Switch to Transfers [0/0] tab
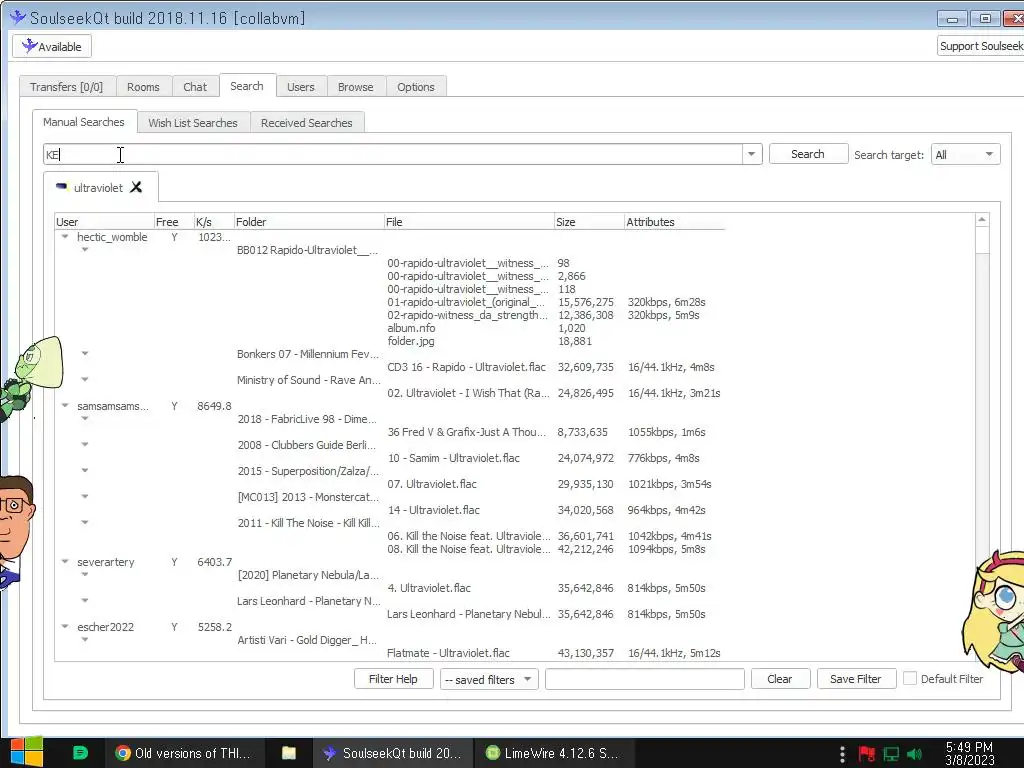Image resolution: width=1024 pixels, height=768 pixels. (x=67, y=87)
